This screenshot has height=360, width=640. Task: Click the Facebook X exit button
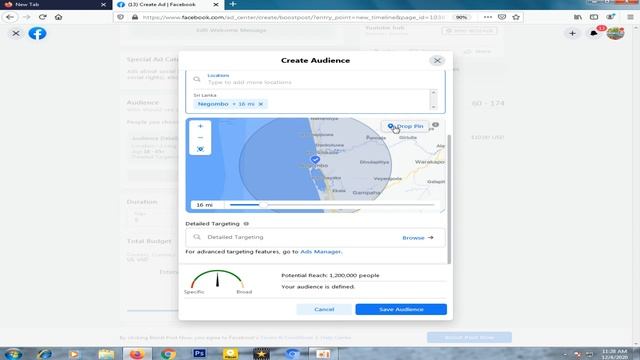point(16,33)
